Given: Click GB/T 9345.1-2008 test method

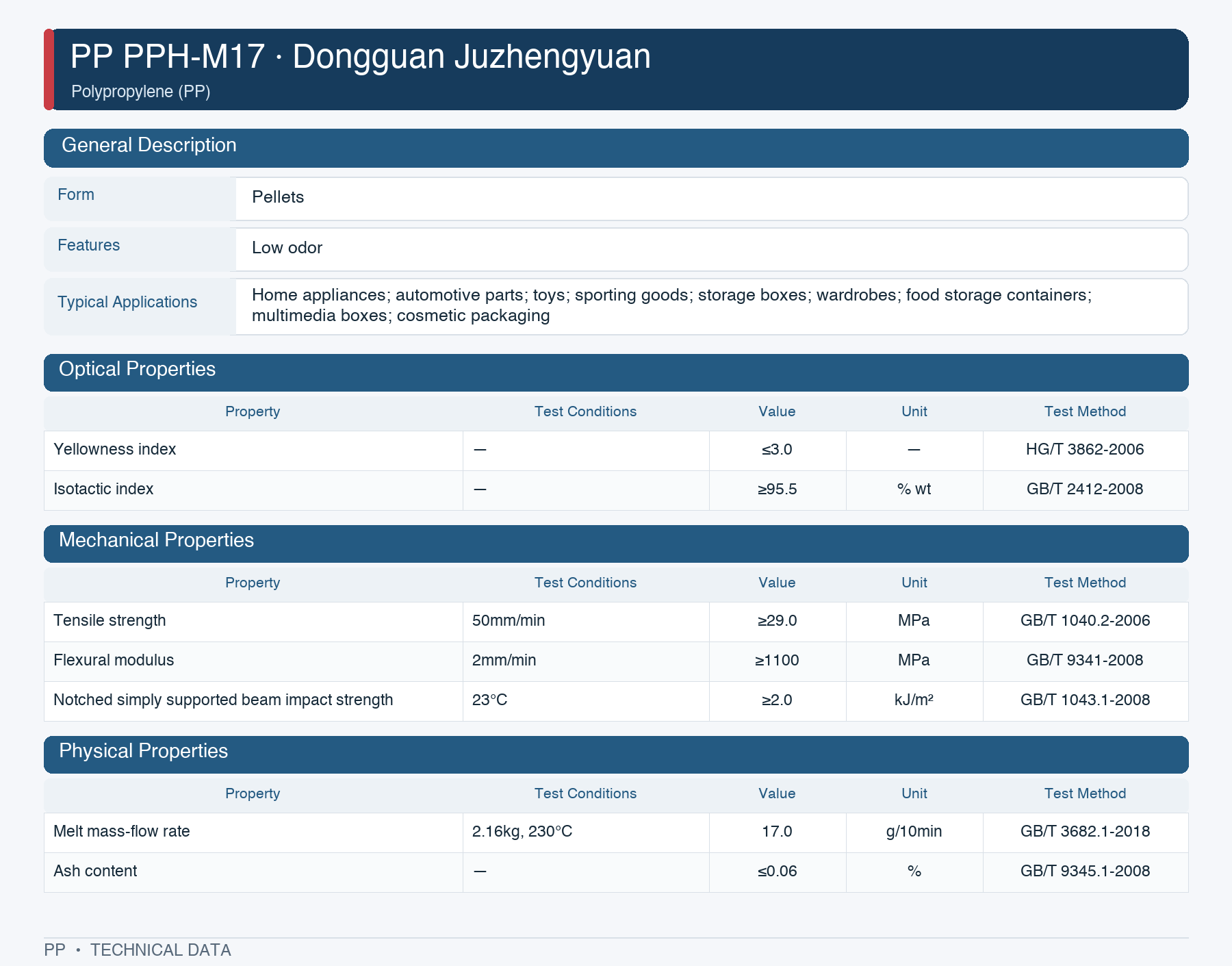Looking at the screenshot, I should pyautogui.click(x=1085, y=871).
